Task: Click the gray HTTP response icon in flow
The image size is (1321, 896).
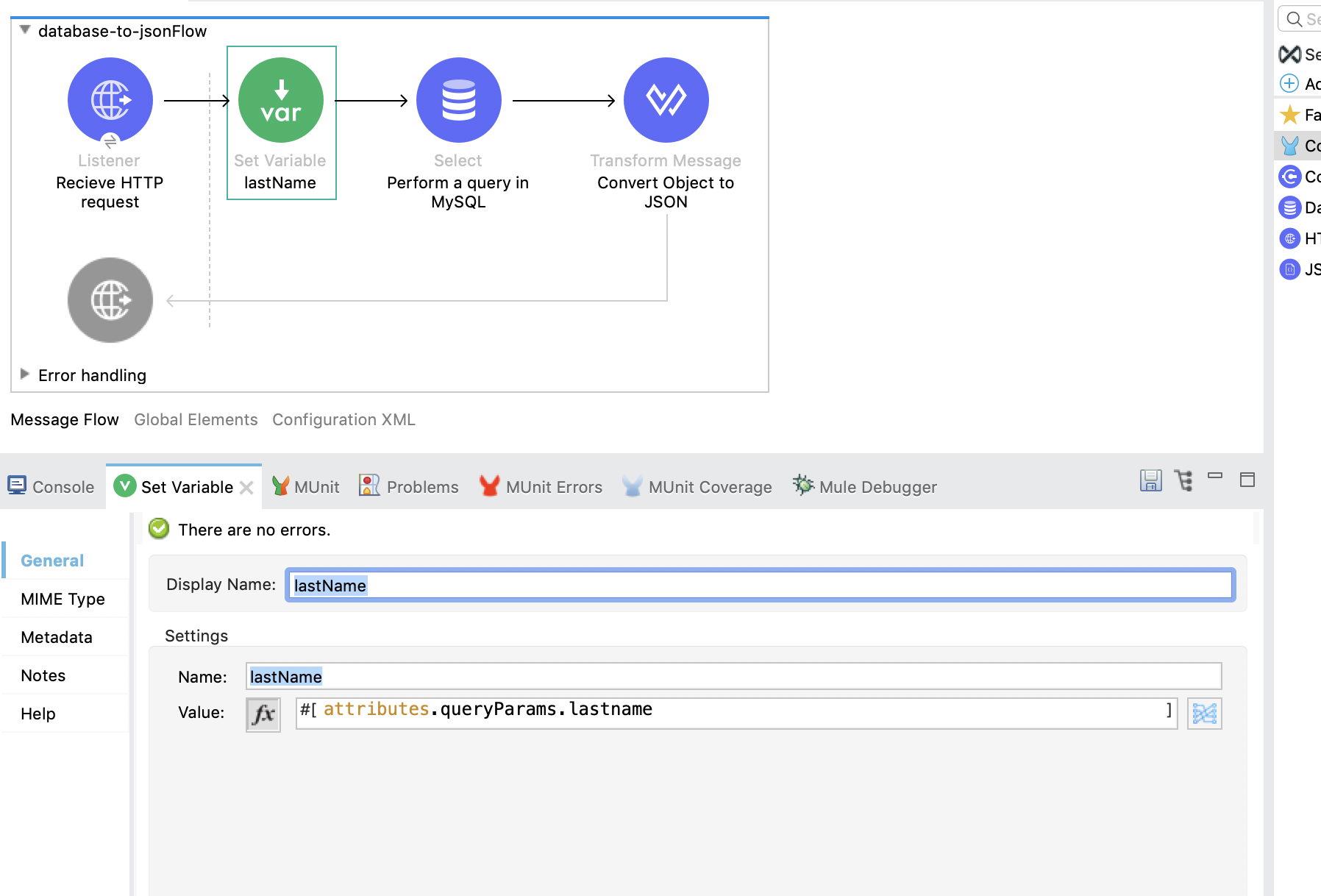Action: (x=110, y=300)
